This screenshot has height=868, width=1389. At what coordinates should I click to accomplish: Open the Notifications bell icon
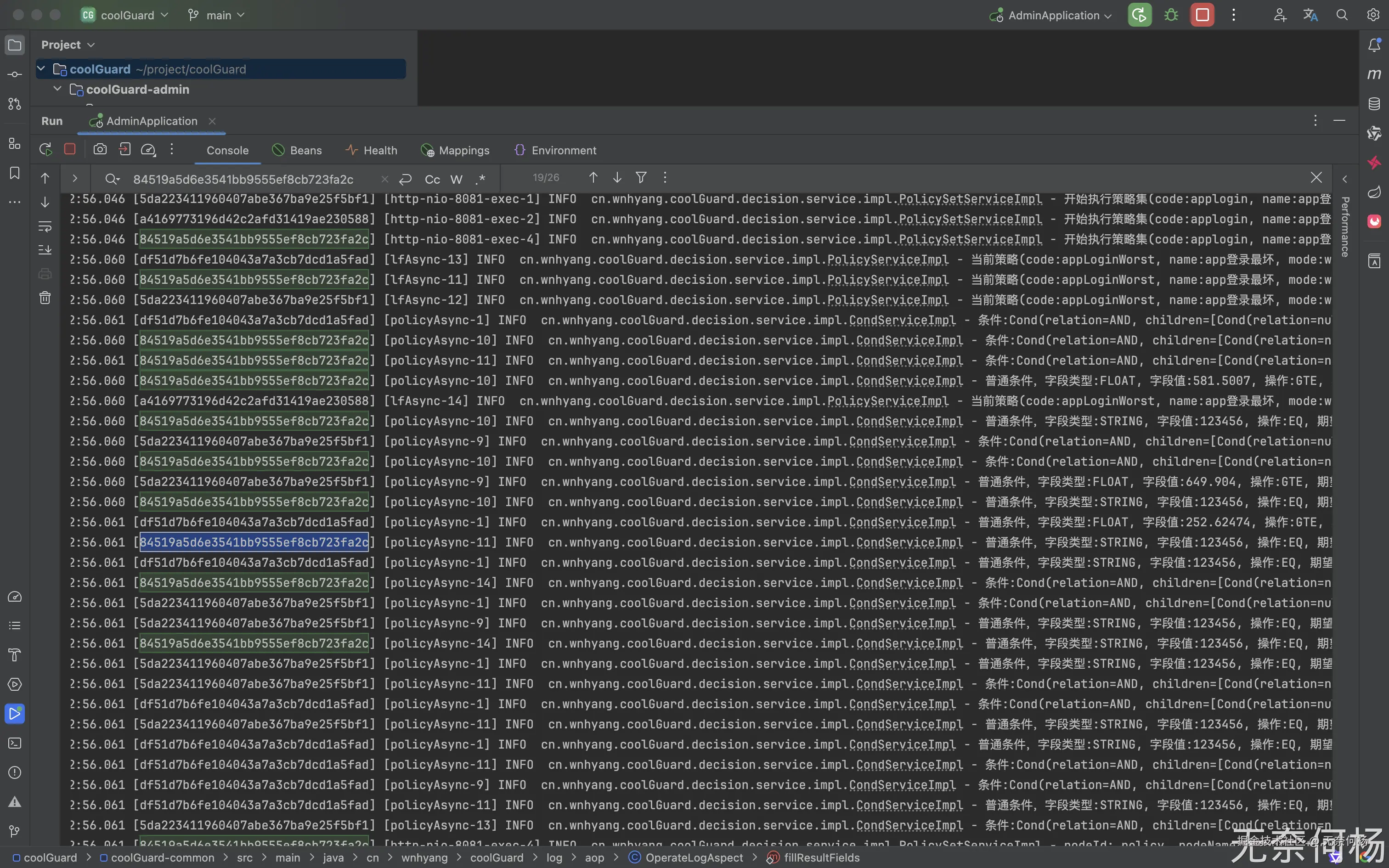[x=1374, y=45]
